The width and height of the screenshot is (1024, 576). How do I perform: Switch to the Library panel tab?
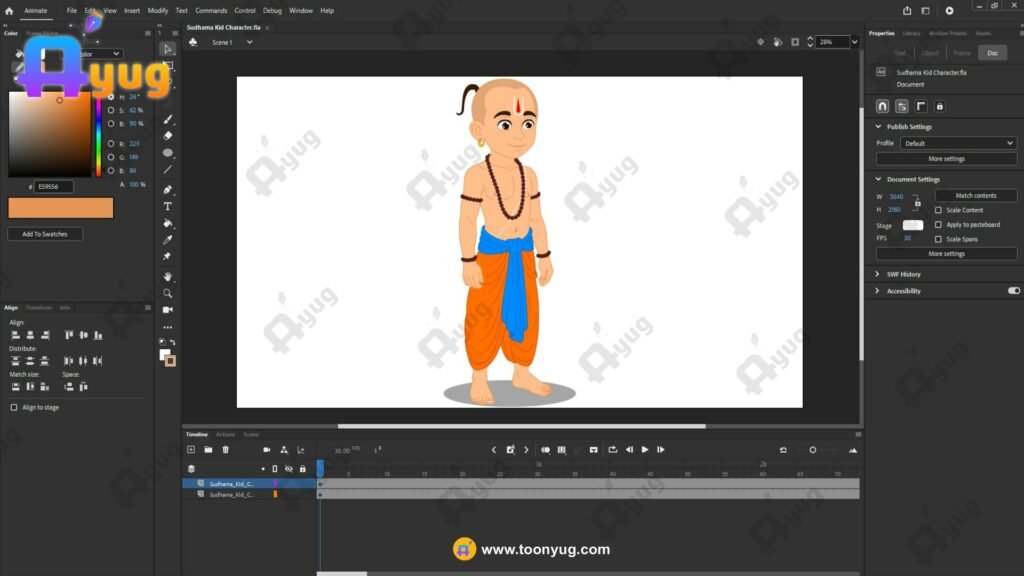911,33
